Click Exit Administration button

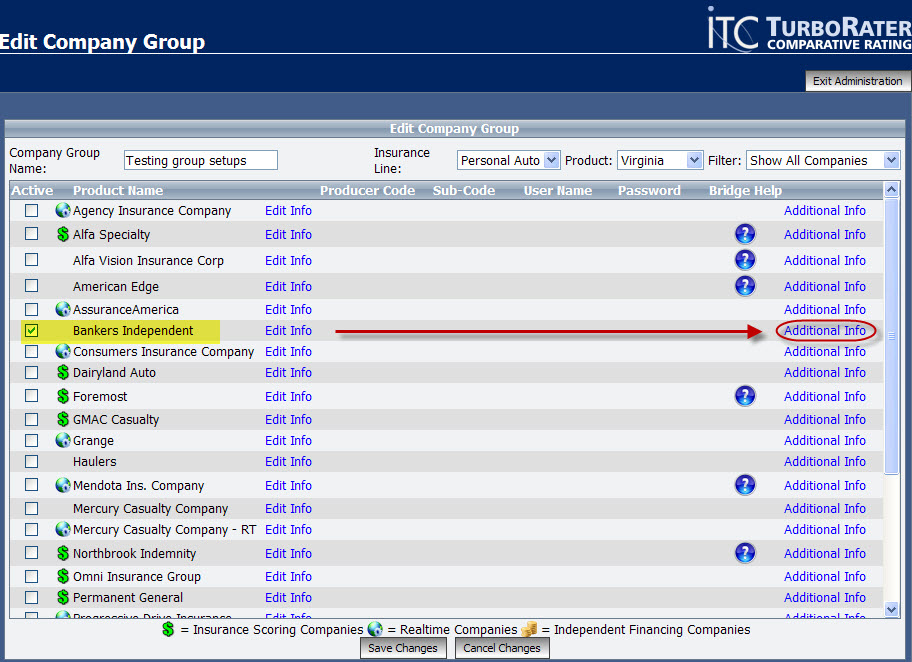(x=857, y=81)
